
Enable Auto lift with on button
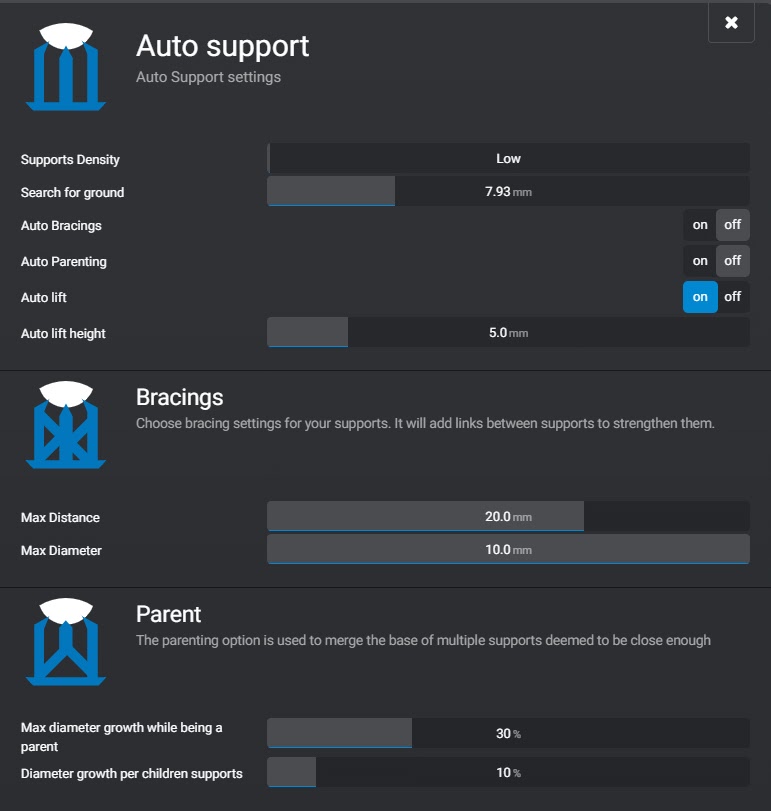click(x=700, y=297)
